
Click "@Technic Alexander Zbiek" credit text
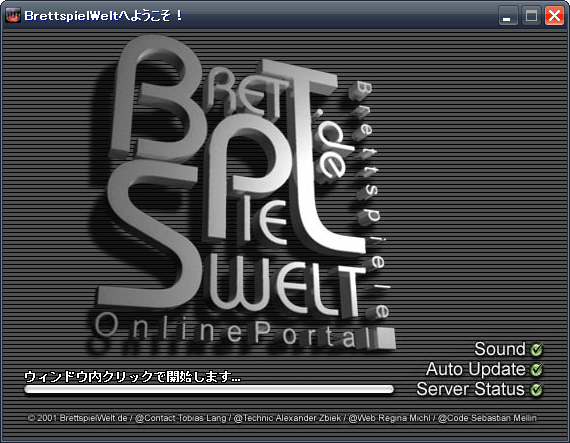tap(287, 418)
